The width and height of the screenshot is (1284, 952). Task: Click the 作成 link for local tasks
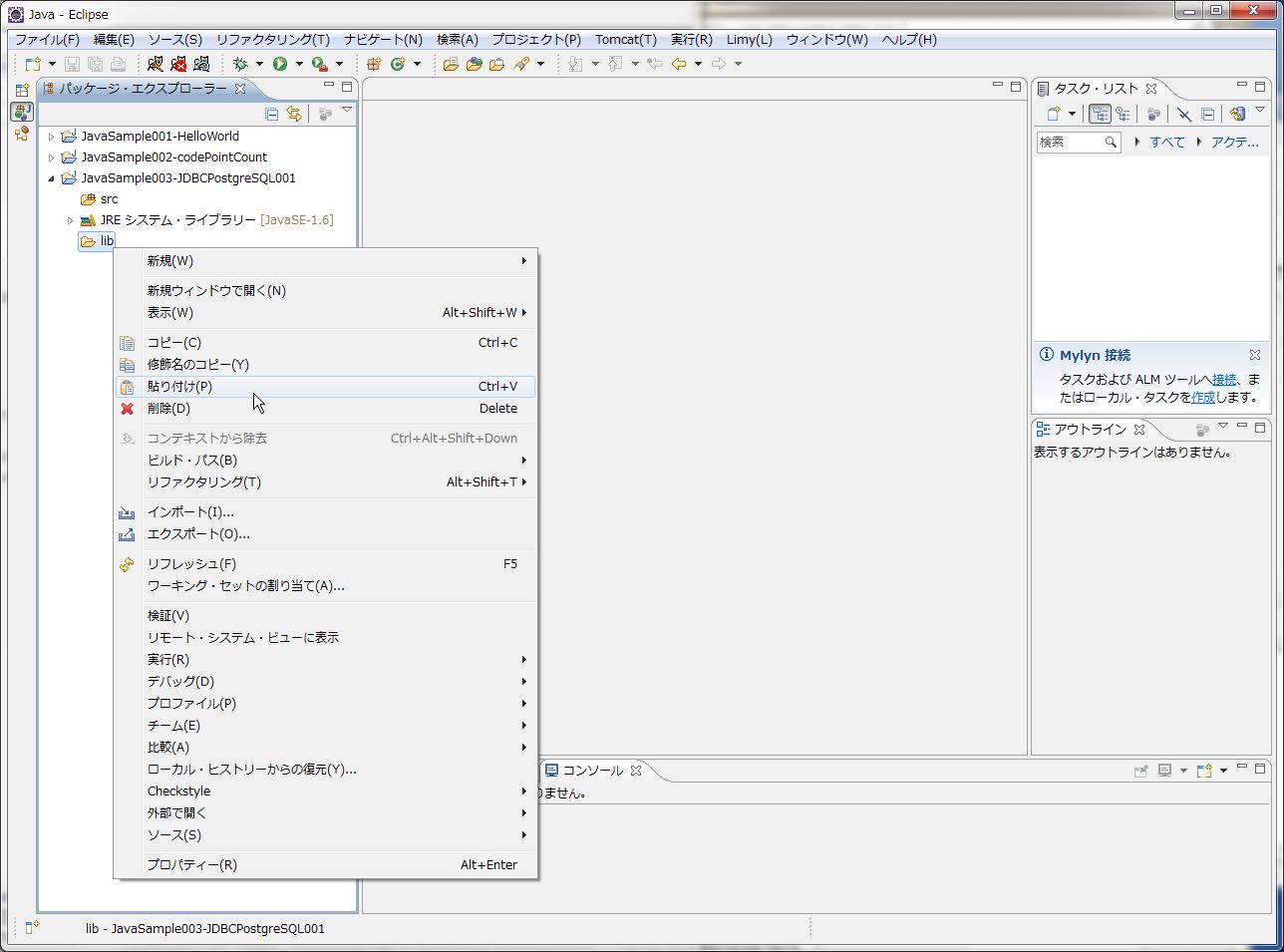pos(1202,397)
